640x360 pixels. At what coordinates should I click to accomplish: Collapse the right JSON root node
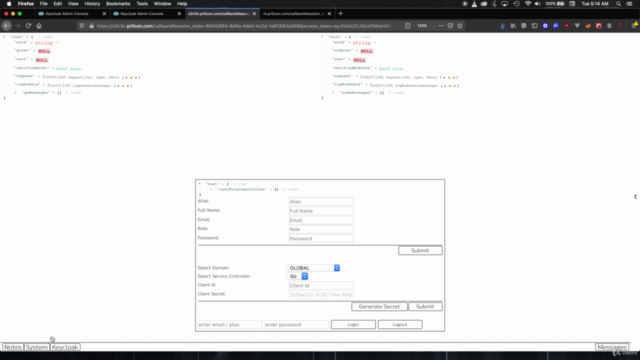[322, 37]
